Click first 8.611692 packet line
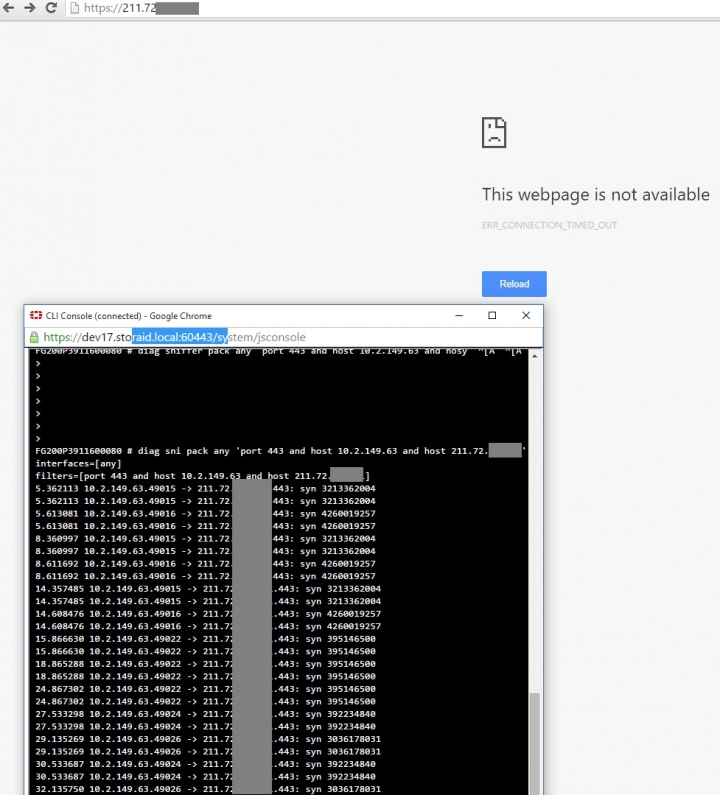The height and width of the screenshot is (795, 720). coord(205,564)
